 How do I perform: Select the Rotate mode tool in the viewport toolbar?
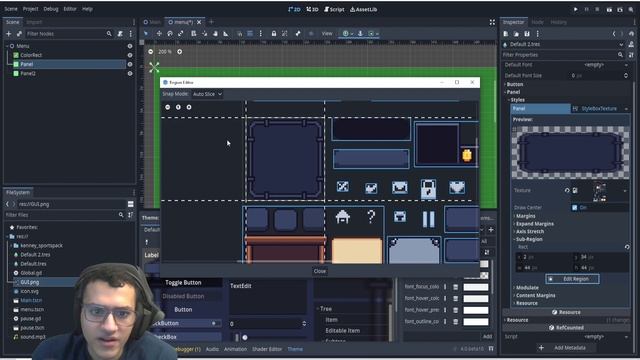tap(170, 33)
